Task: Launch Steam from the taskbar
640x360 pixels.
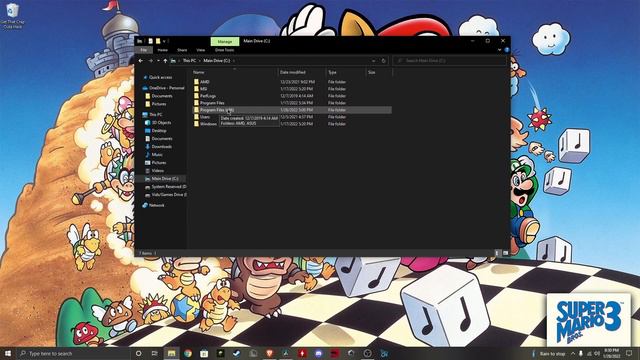Action: [236, 353]
